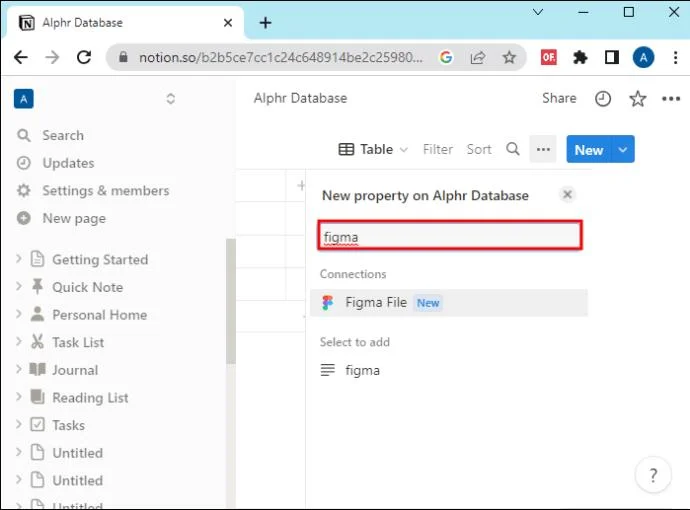Expand the Personal Home page toggle
The width and height of the screenshot is (690, 510).
pos(18,314)
